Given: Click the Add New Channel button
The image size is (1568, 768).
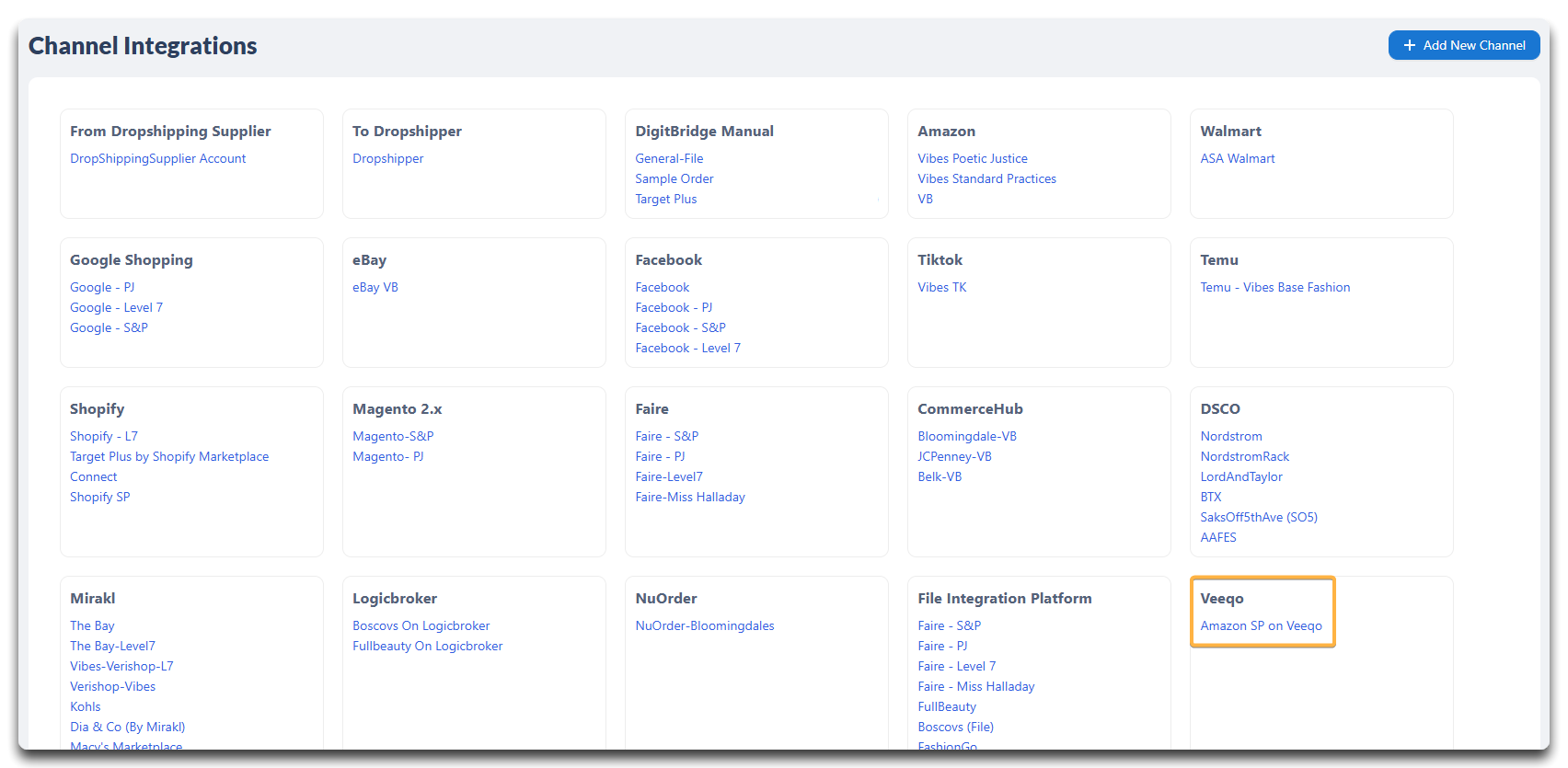Looking at the screenshot, I should pos(1464,45).
